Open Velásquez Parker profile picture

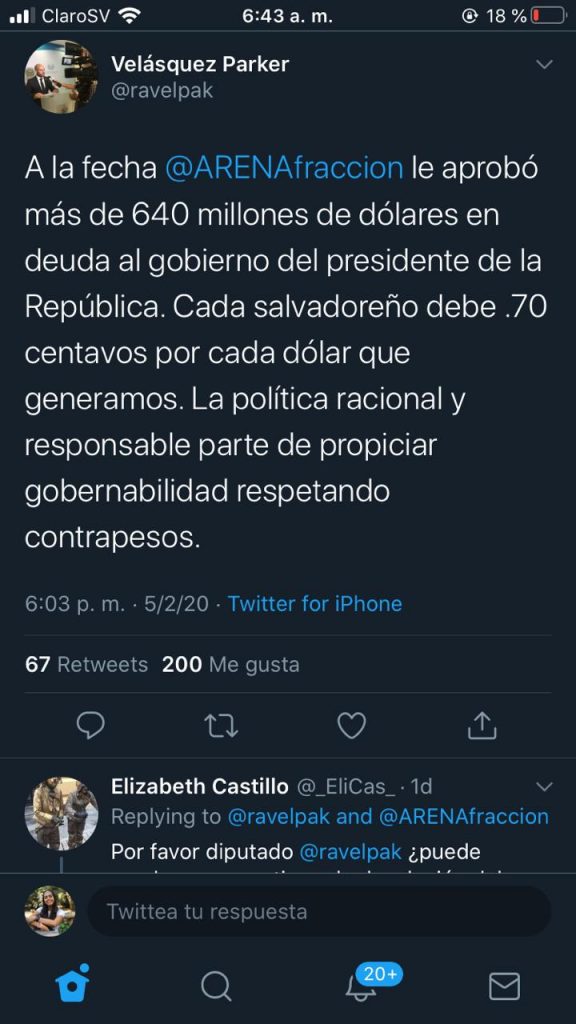[61, 77]
